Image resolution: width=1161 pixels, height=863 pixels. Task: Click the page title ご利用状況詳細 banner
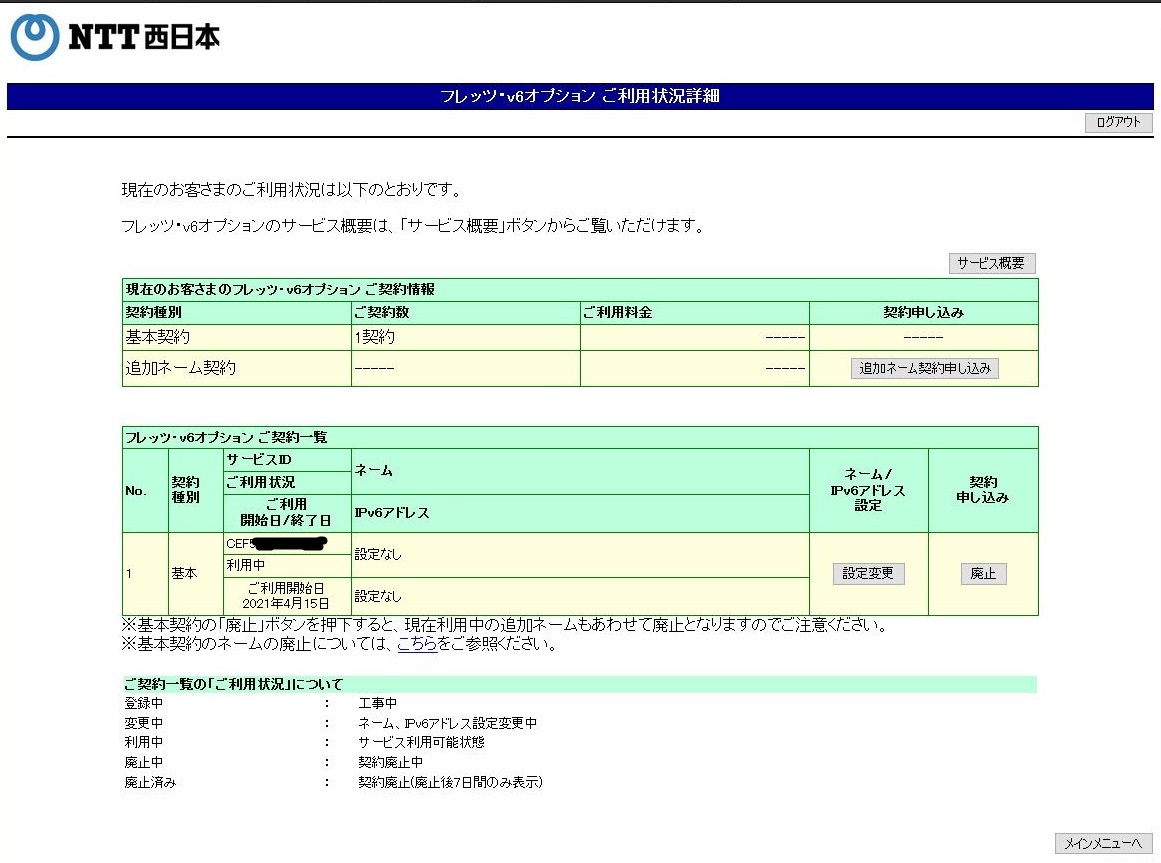coord(580,96)
